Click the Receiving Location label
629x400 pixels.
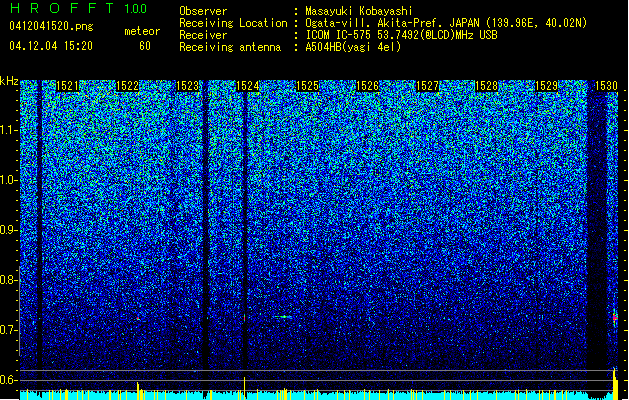click(x=233, y=23)
